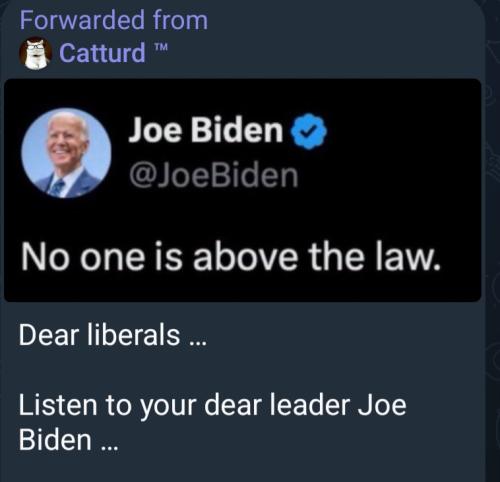Tap the word "leader" in the caption
Screen dimensions: 500x482
(x=310, y=405)
